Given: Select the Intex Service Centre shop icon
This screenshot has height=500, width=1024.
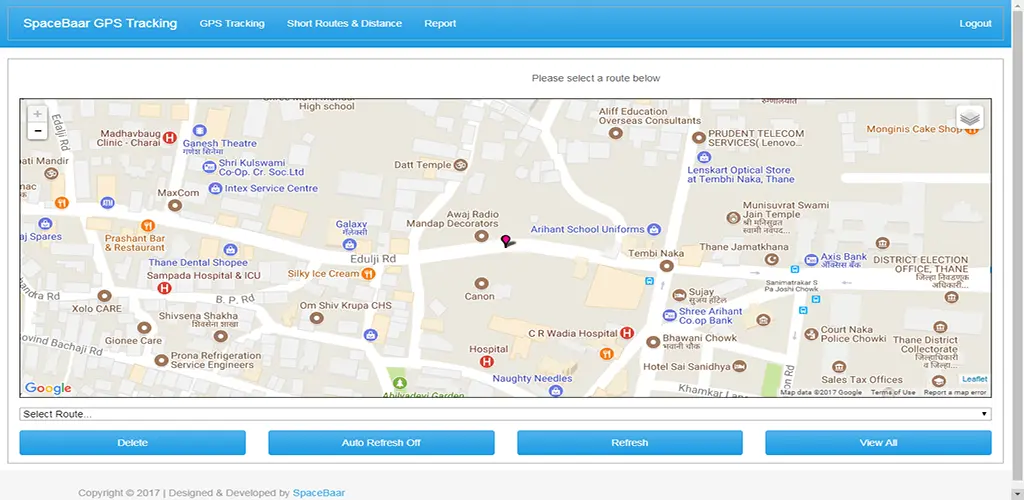Looking at the screenshot, I should coord(215,189).
